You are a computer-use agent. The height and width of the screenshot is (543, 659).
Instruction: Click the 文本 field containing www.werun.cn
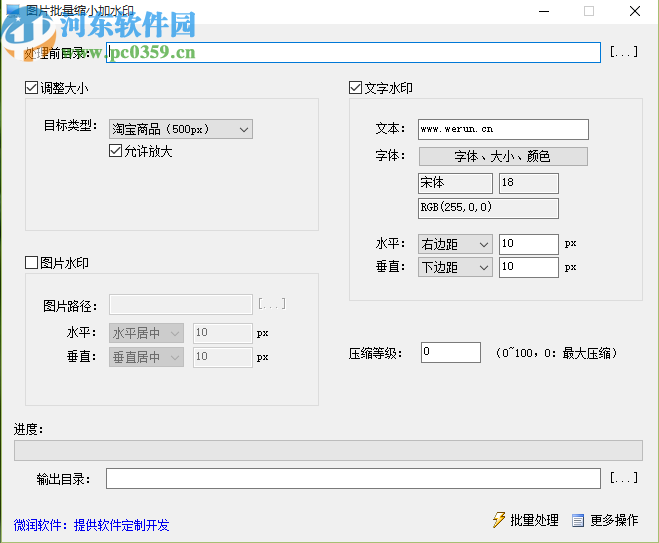(503, 129)
